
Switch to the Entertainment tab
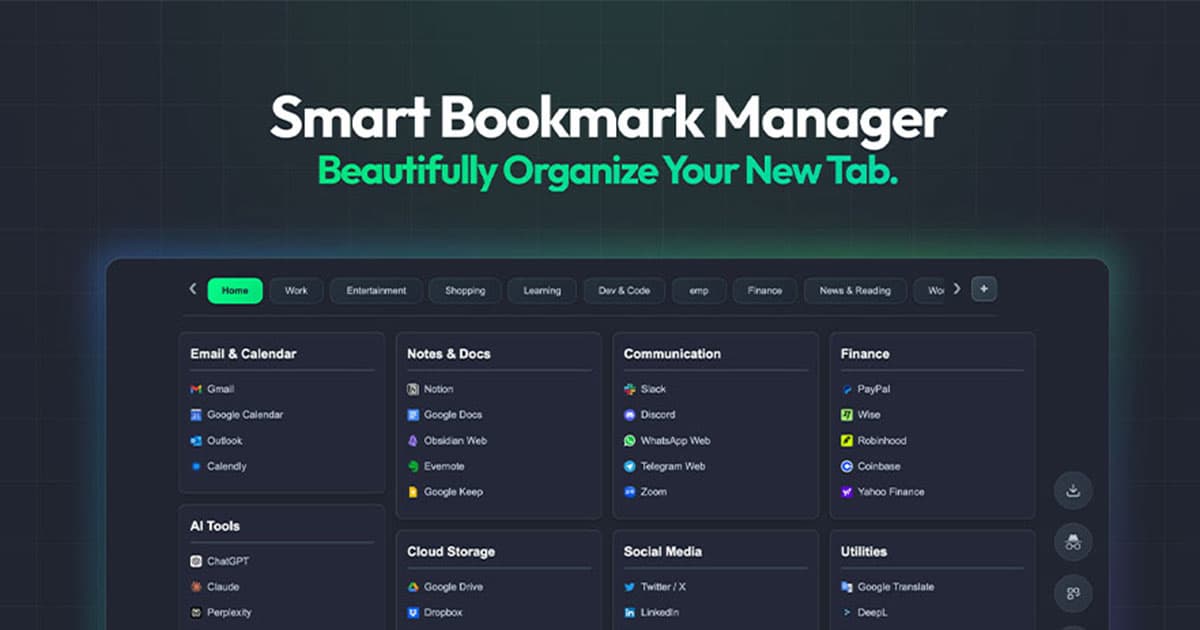(376, 291)
